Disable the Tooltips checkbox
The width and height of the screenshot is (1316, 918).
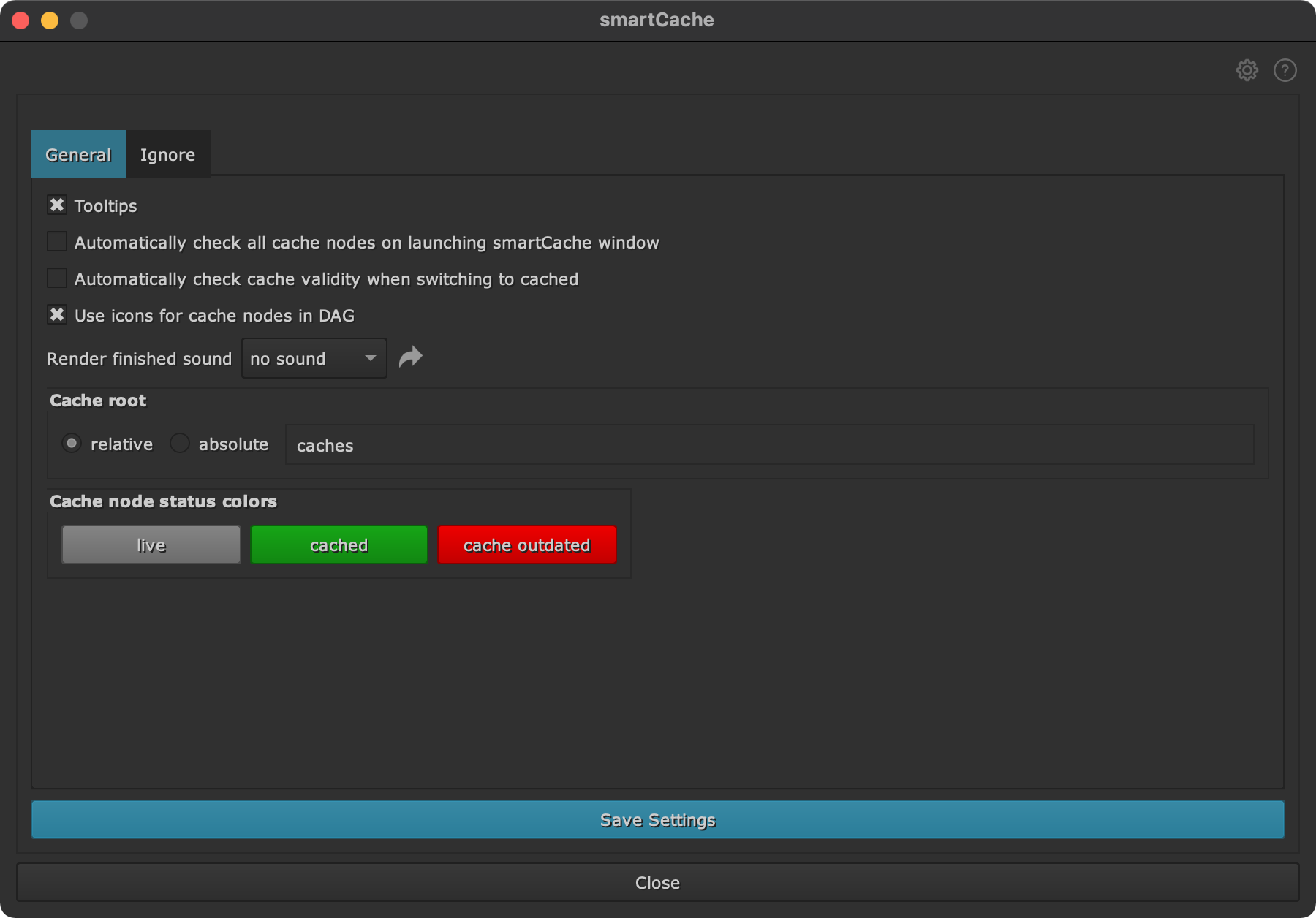click(x=57, y=205)
